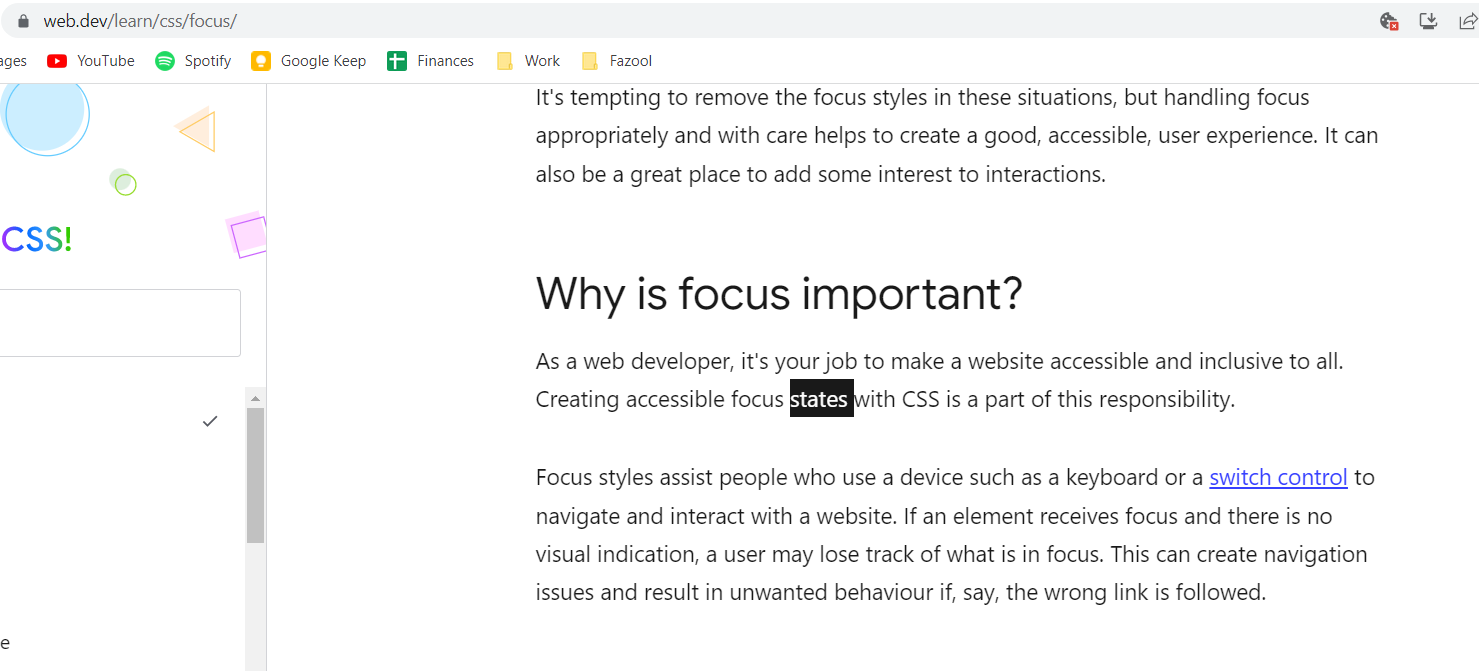This screenshot has width=1479, height=671.
Task: Select the URL in the address bar
Action: point(140,20)
